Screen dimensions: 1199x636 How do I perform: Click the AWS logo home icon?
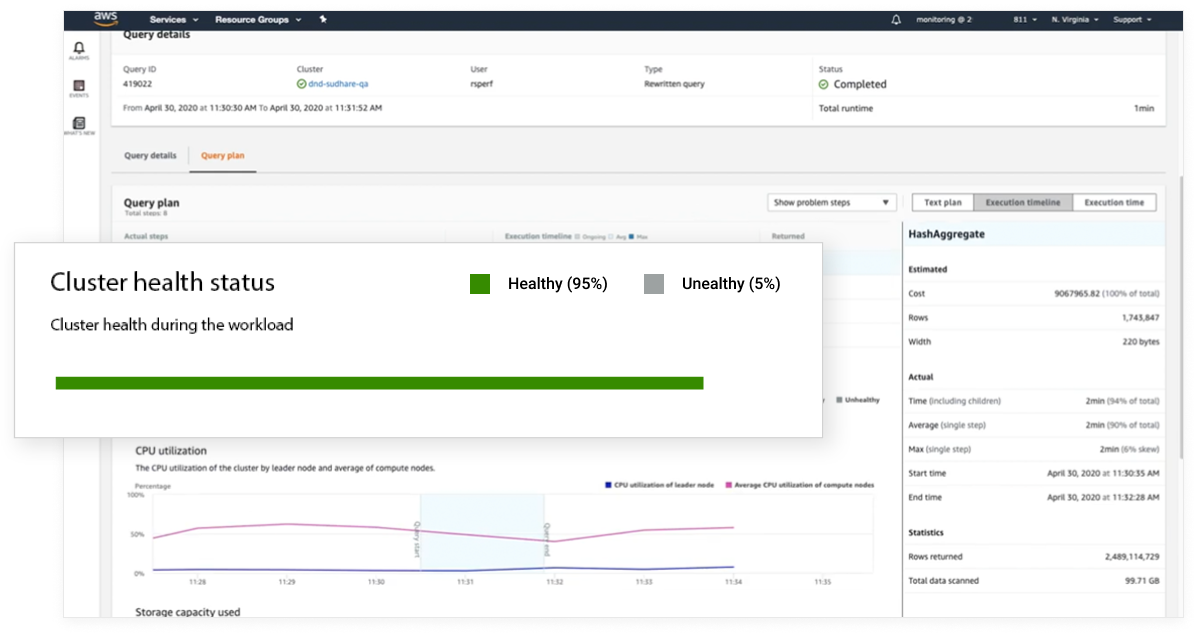[104, 19]
